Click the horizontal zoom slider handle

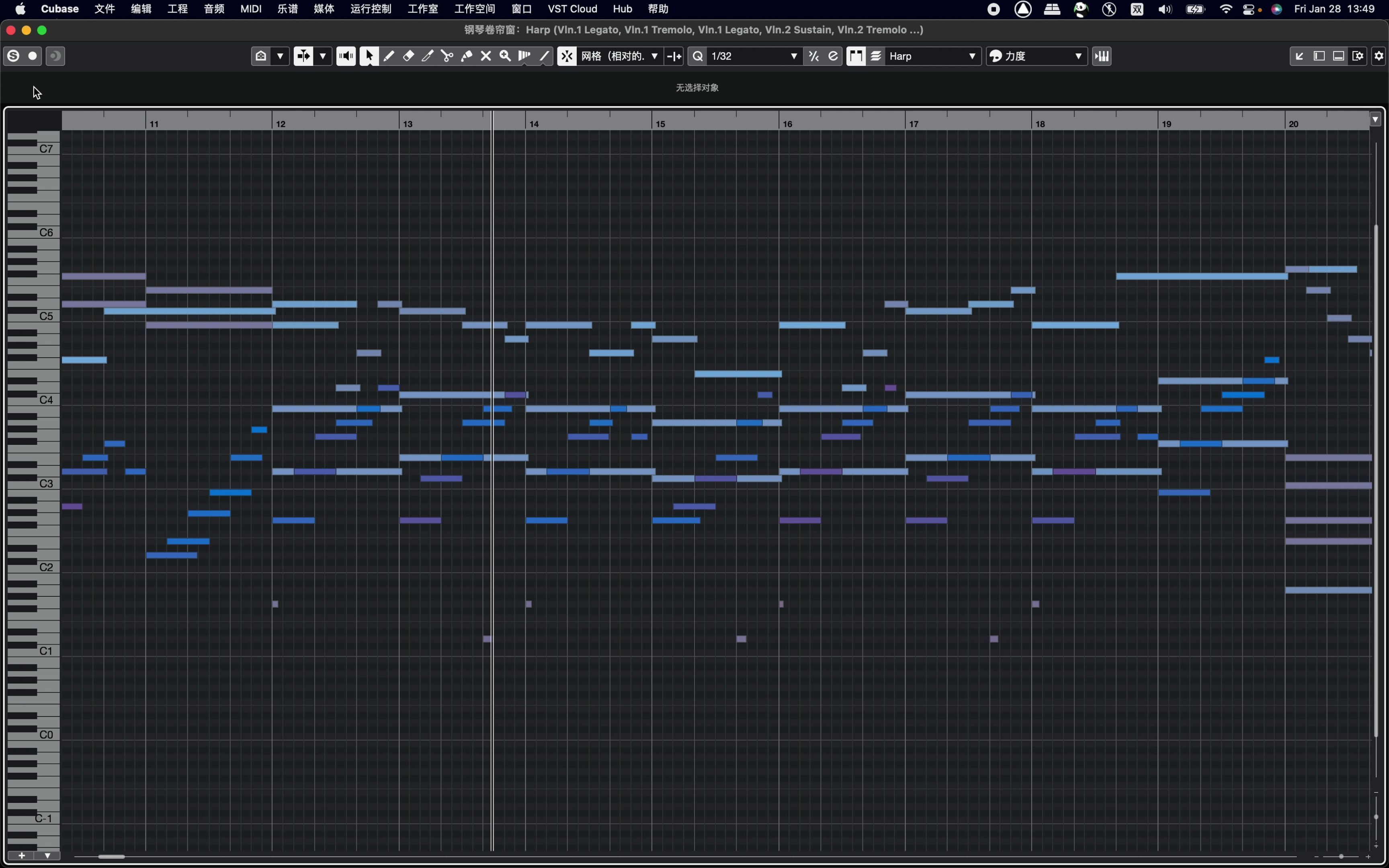[x=1341, y=856]
